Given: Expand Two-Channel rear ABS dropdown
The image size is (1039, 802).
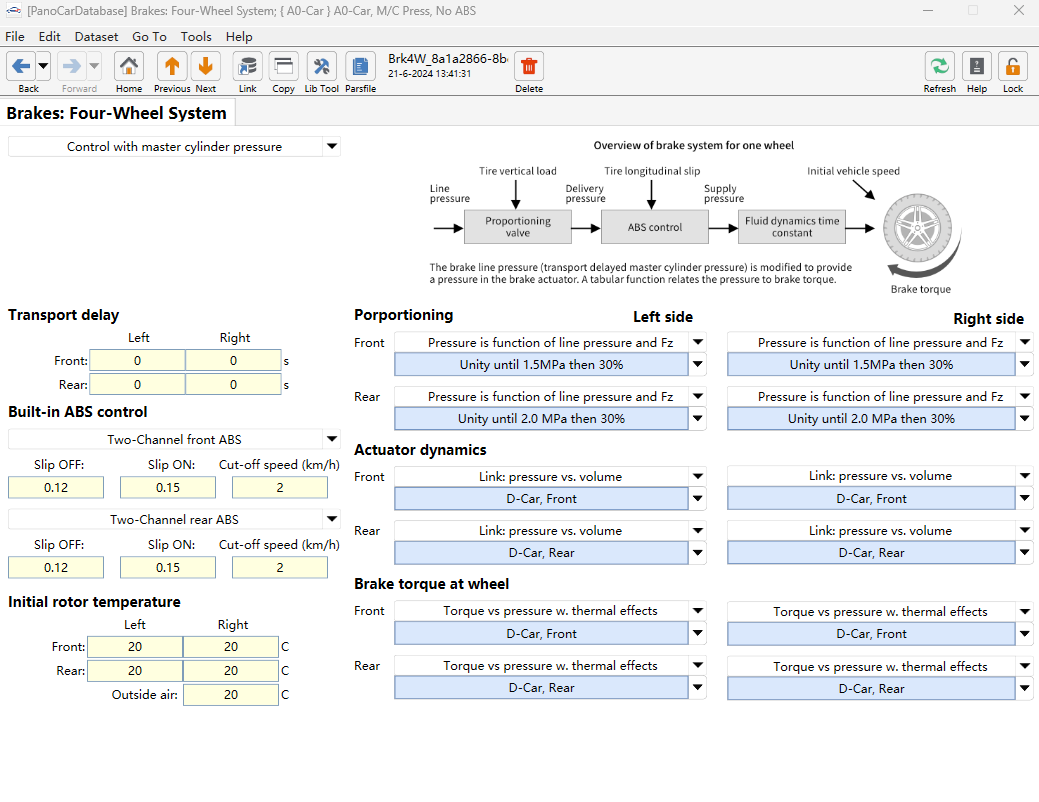Looking at the screenshot, I should pos(332,519).
